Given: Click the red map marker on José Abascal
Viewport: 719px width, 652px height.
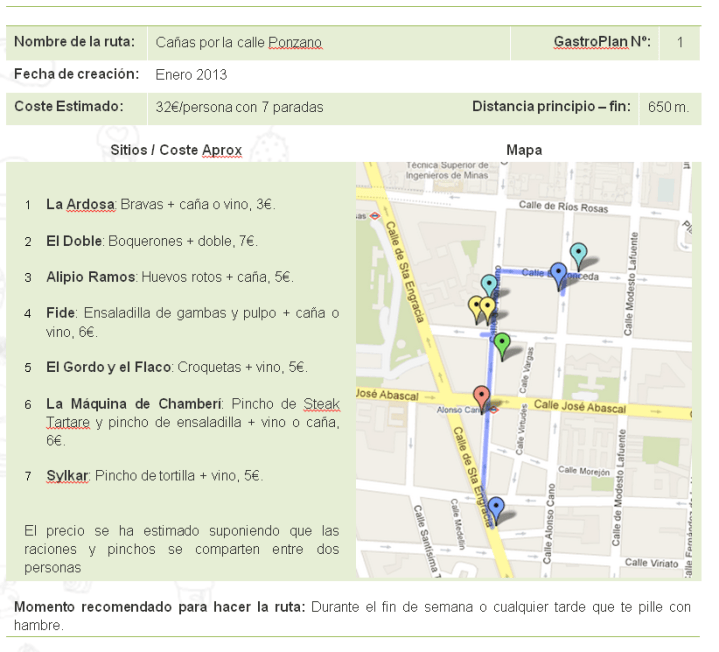Looking at the screenshot, I should point(482,397).
